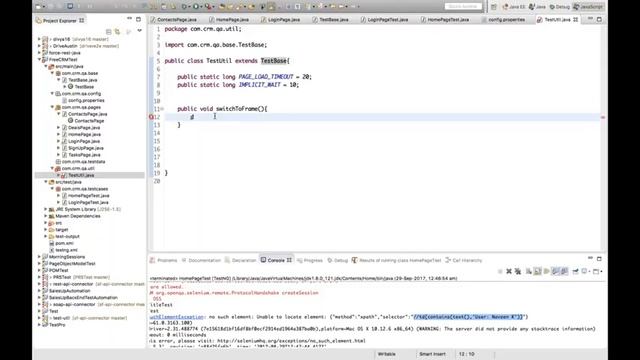The image size is (640, 360).
Task: Collapse the src/main/java folder
Action: [46, 66]
